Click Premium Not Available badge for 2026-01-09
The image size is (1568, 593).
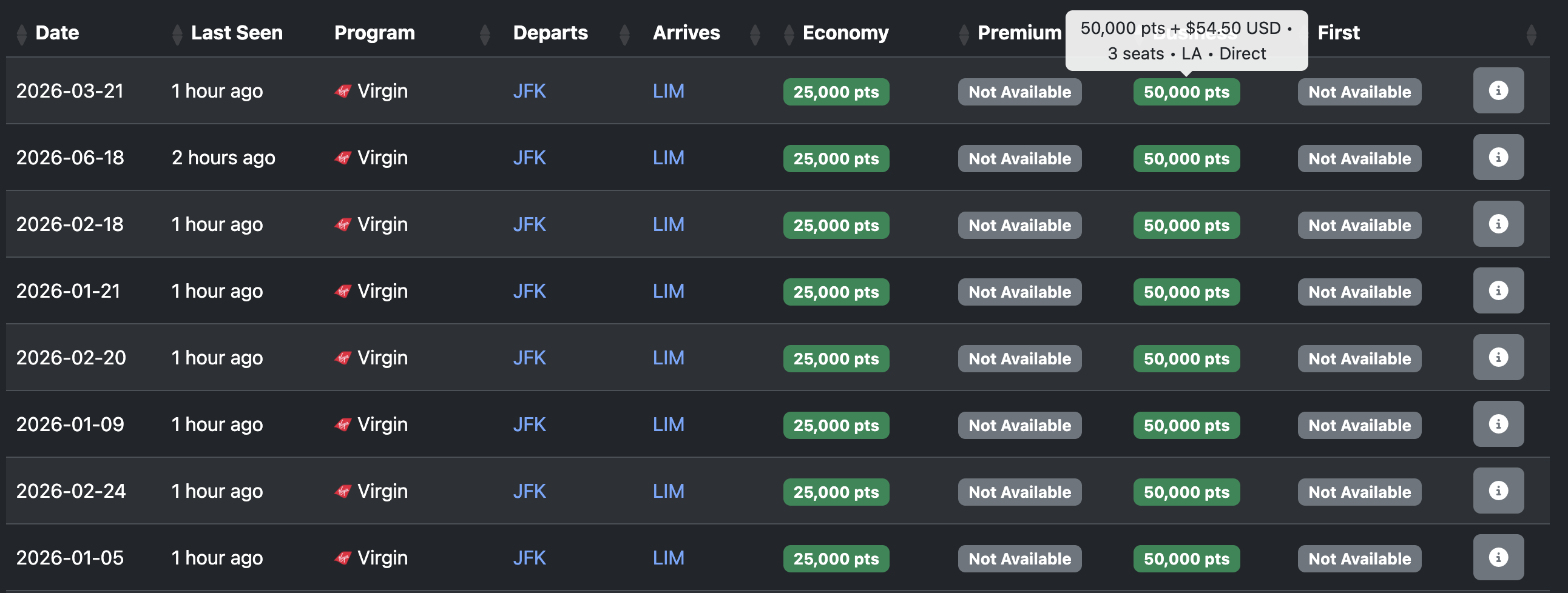pos(1019,425)
